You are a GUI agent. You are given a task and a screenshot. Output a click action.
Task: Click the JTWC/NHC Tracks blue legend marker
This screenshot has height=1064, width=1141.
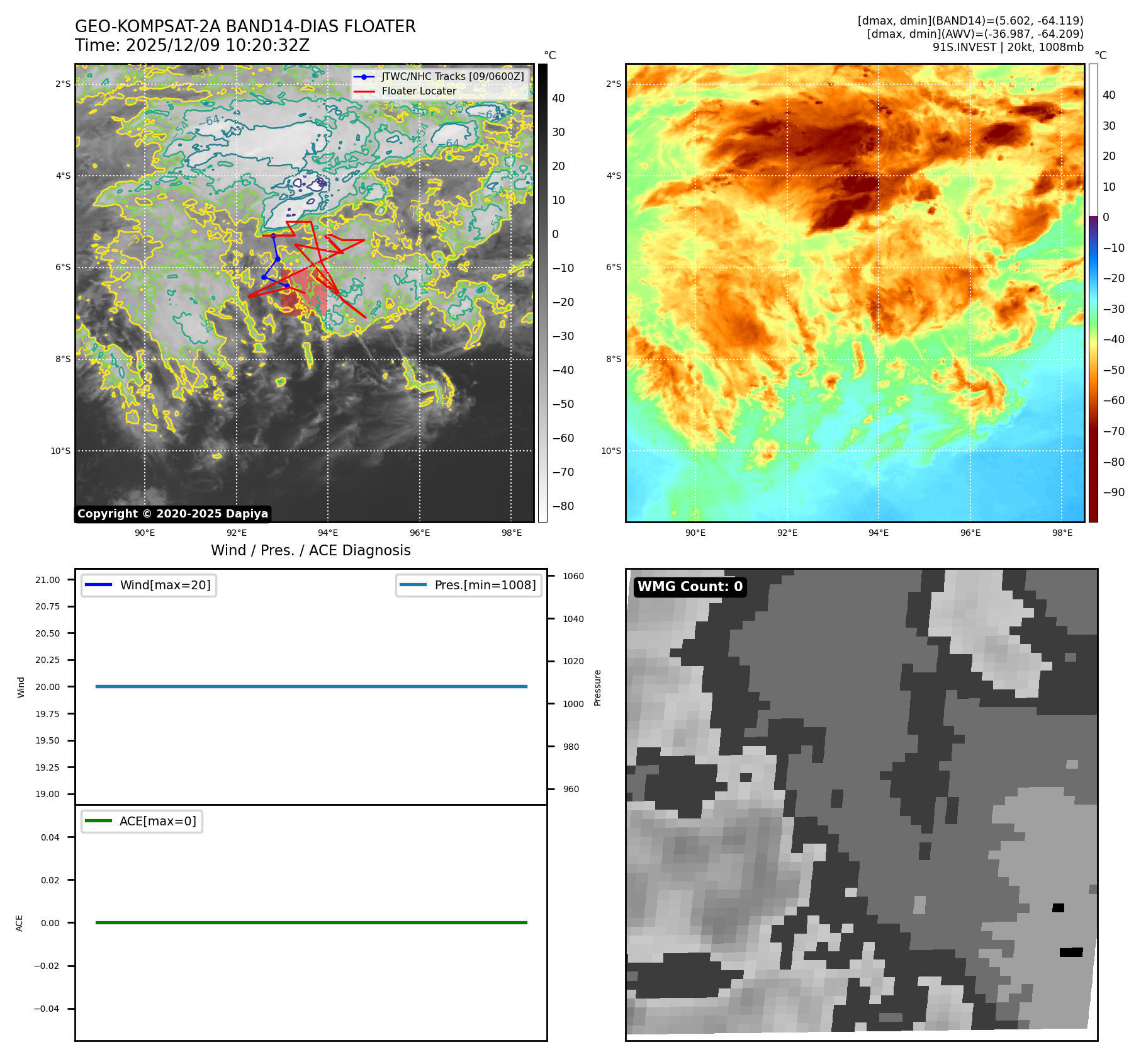[x=364, y=77]
